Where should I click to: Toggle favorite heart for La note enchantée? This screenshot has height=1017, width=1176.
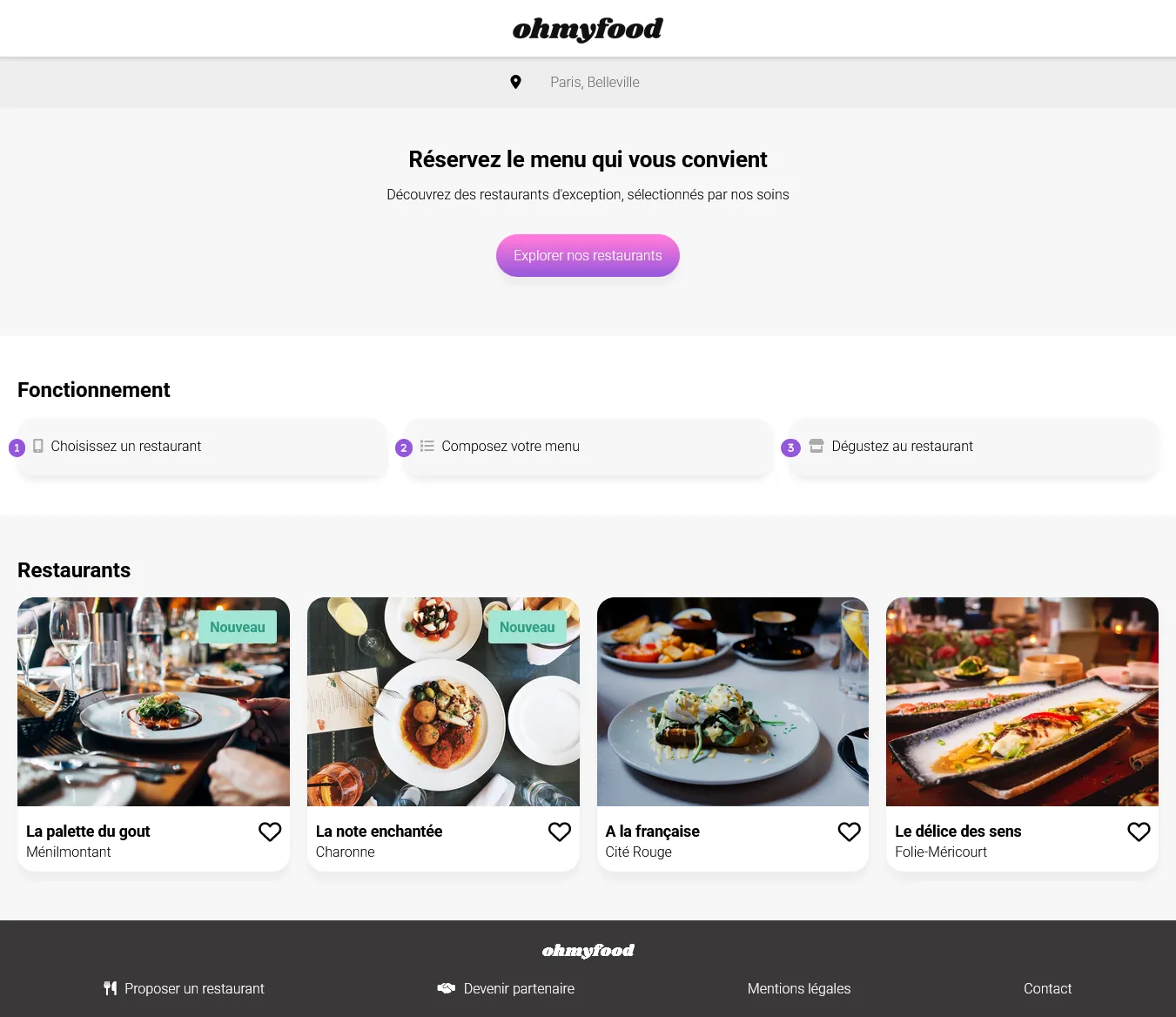tap(560, 832)
